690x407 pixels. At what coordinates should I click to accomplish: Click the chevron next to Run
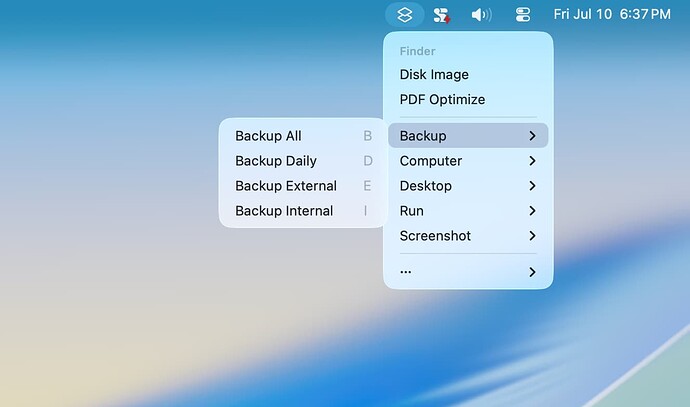(x=532, y=211)
